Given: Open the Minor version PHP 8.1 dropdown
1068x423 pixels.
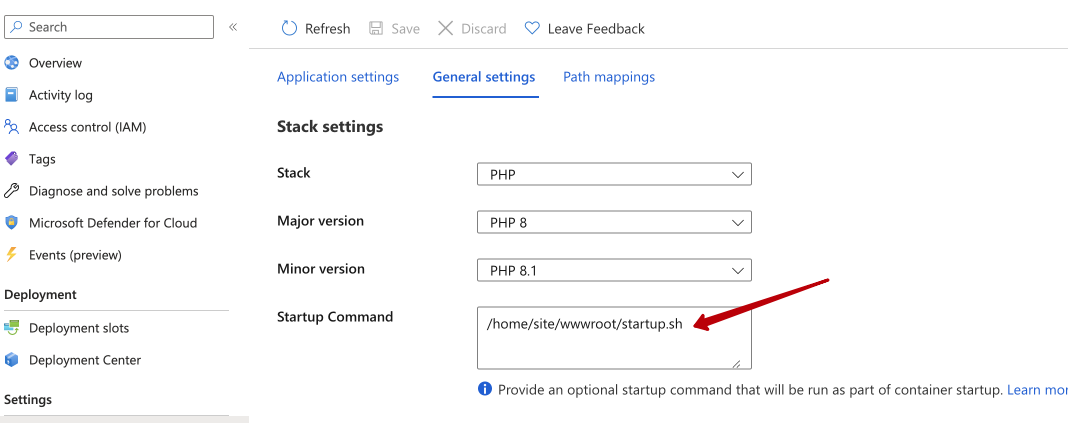Looking at the screenshot, I should [x=614, y=270].
